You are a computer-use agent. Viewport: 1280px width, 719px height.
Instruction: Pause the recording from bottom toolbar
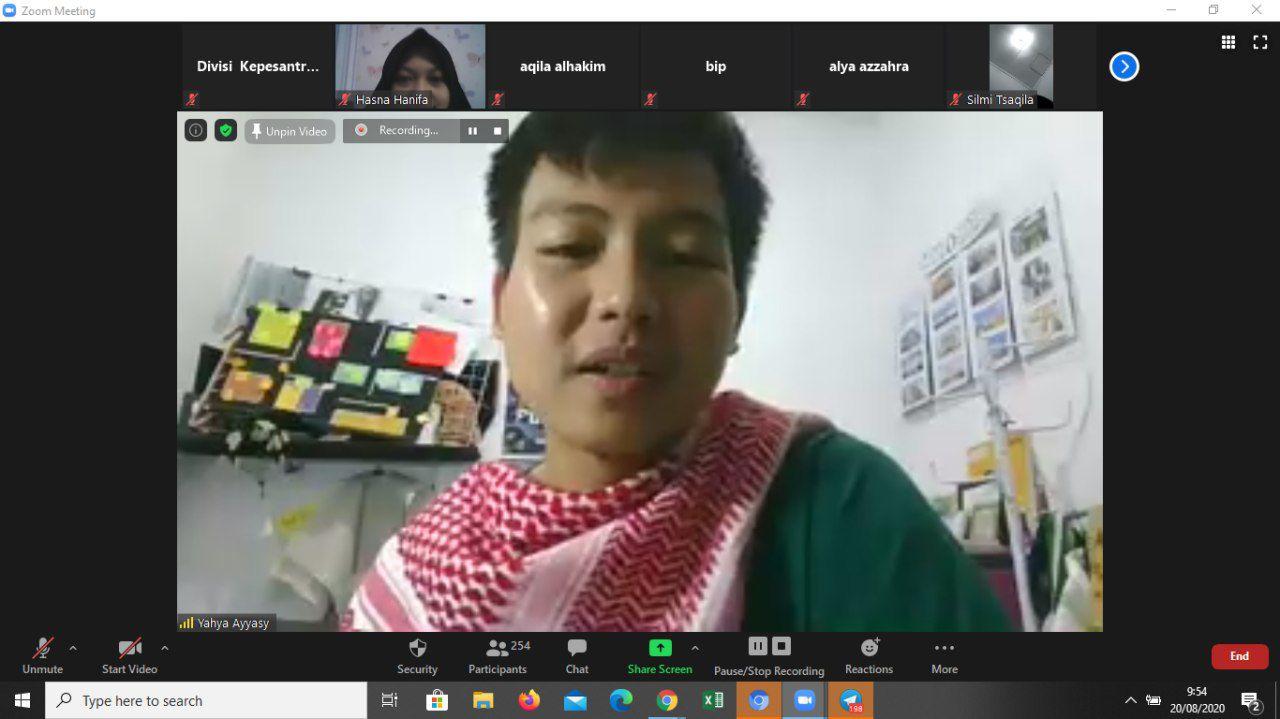(x=758, y=646)
